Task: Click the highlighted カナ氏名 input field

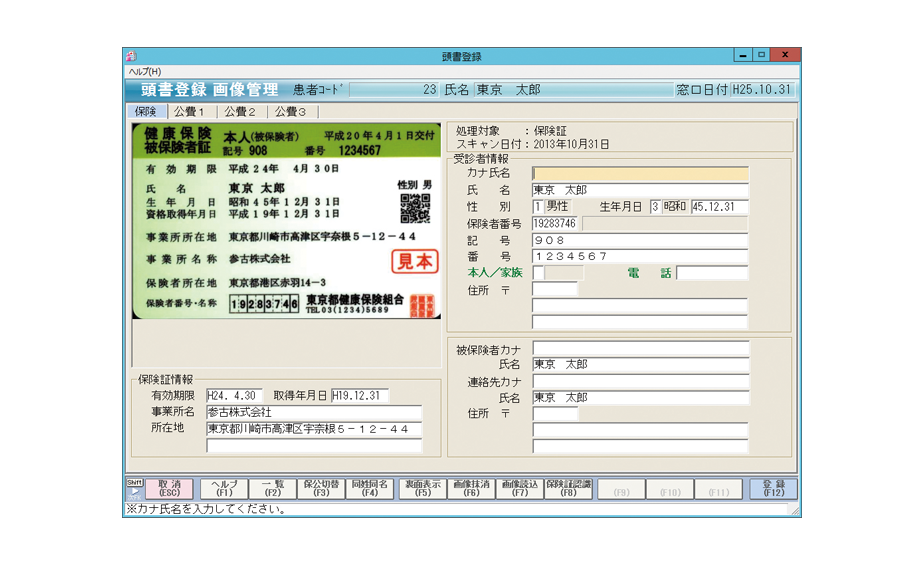Action: click(x=640, y=173)
